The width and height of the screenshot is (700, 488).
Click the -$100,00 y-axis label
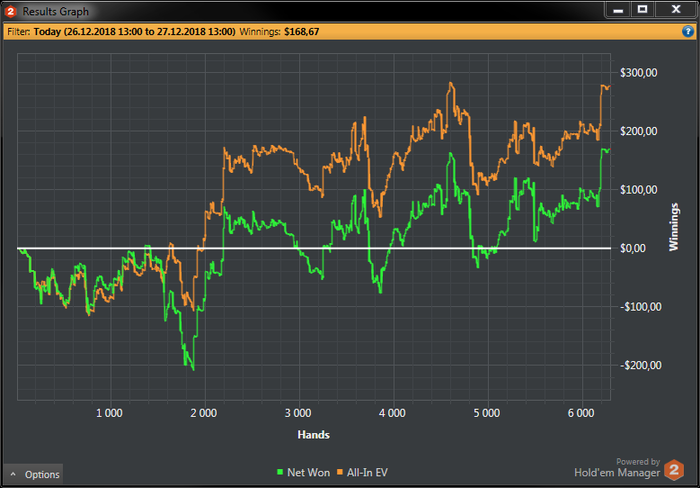point(641,307)
